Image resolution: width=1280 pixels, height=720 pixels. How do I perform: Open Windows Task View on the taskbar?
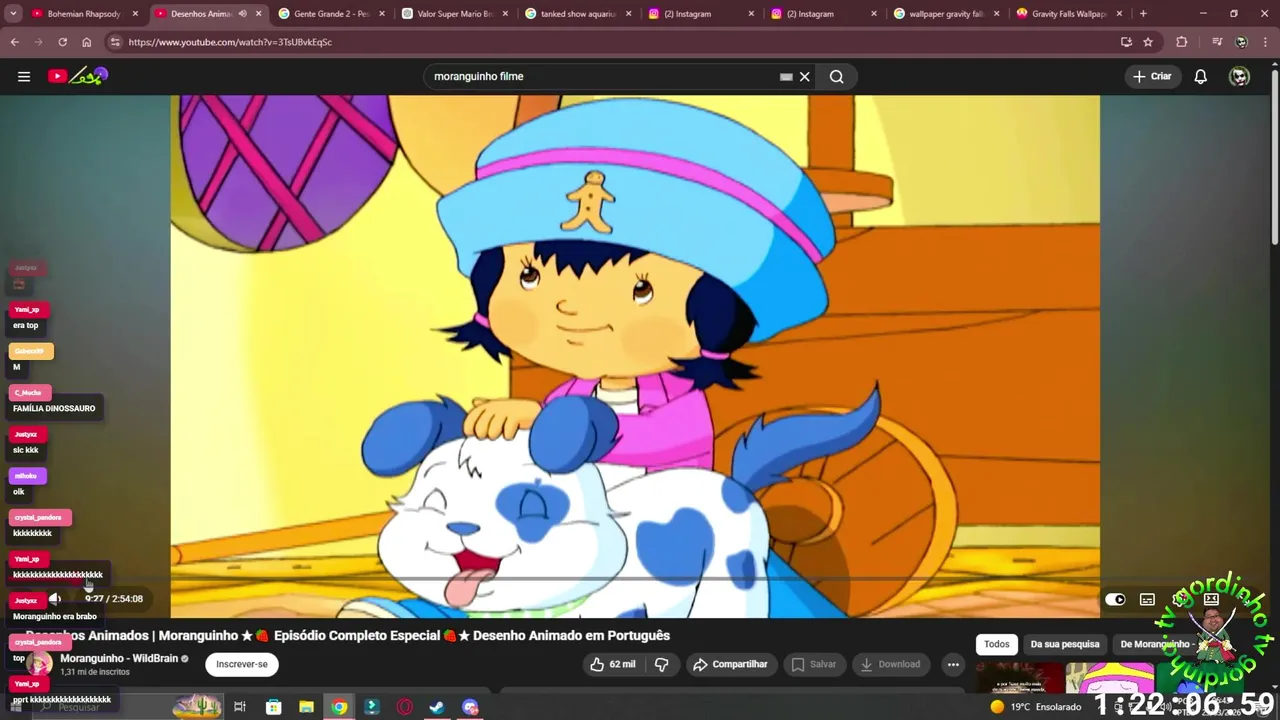click(240, 707)
